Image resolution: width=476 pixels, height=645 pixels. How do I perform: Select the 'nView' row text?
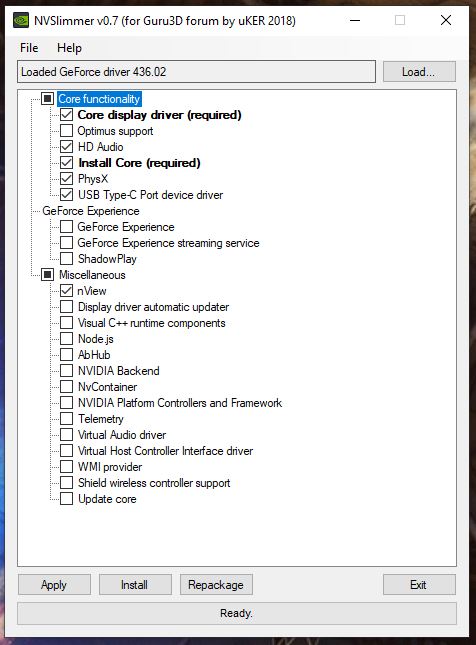pos(92,291)
